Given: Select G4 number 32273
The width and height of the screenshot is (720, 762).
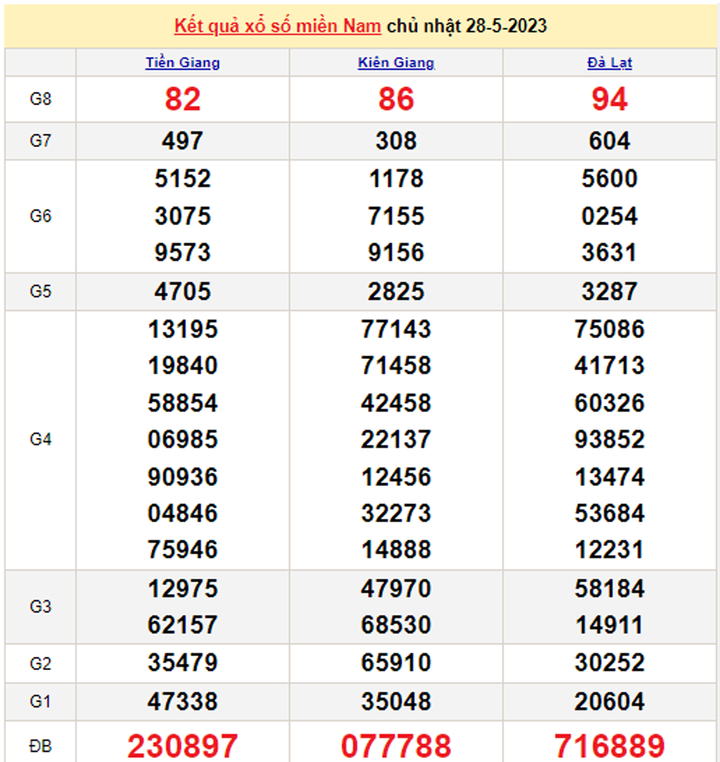Looking at the screenshot, I should pos(396,513).
